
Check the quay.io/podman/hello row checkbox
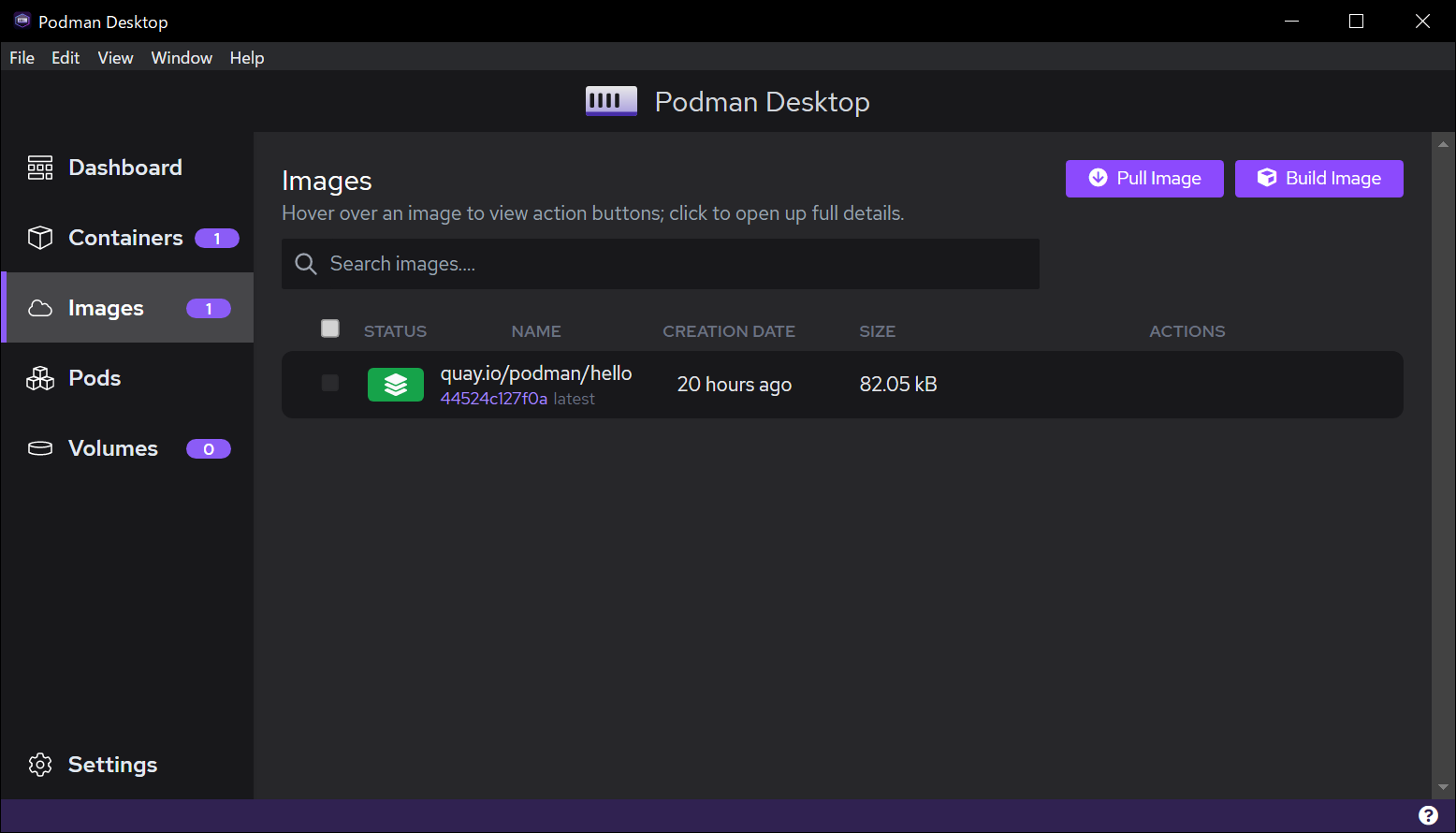(x=330, y=383)
